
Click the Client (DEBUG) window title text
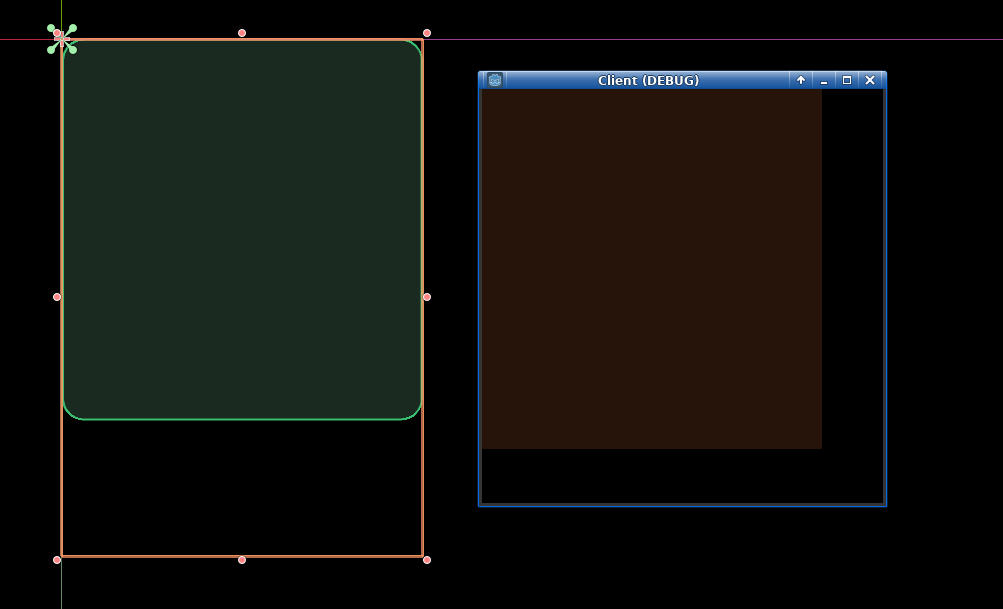pyautogui.click(x=648, y=80)
